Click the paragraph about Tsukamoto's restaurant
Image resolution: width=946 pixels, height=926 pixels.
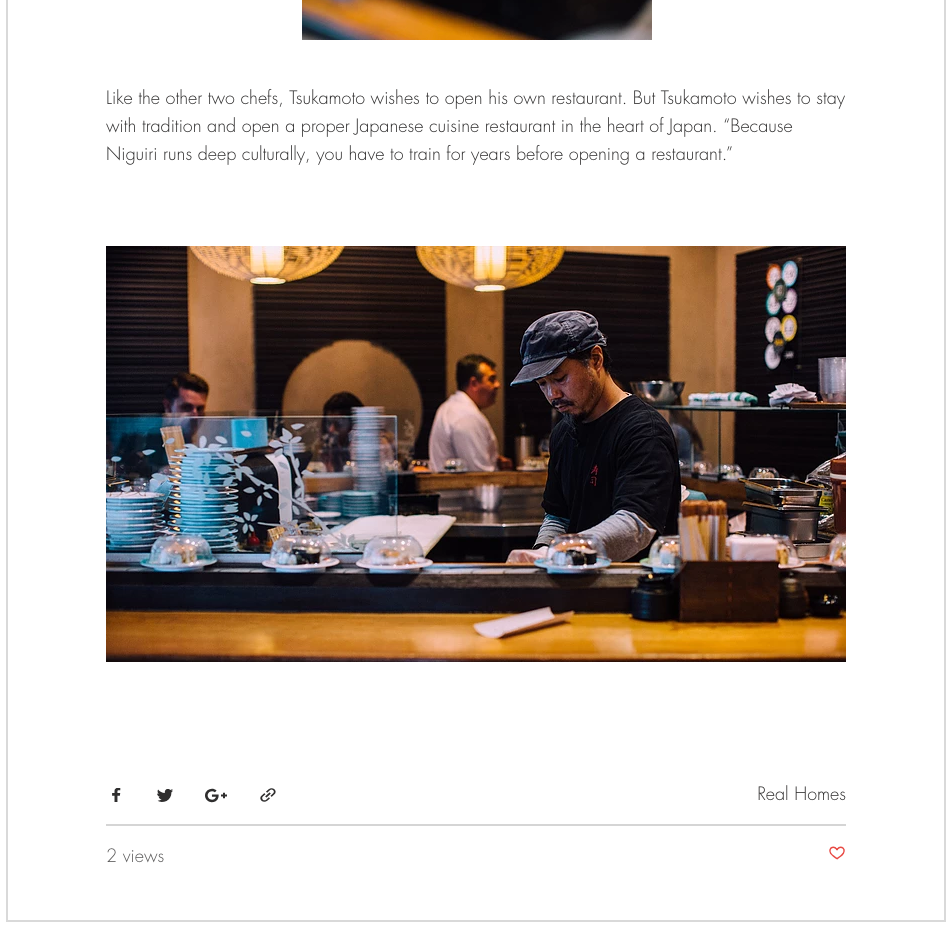pyautogui.click(x=475, y=125)
